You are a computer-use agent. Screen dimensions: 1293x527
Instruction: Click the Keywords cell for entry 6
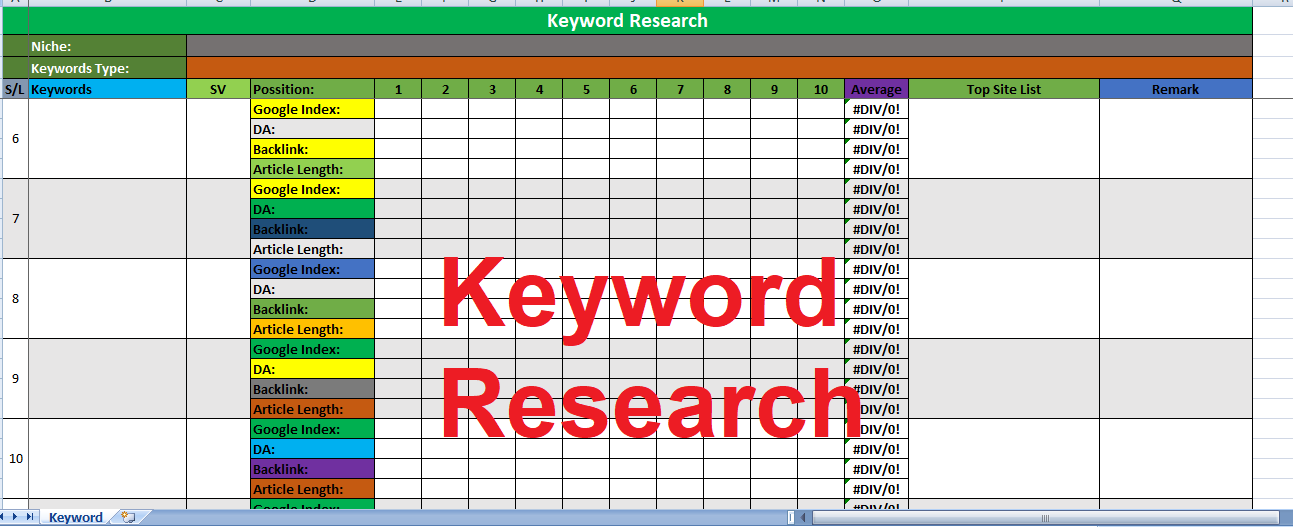click(108, 139)
